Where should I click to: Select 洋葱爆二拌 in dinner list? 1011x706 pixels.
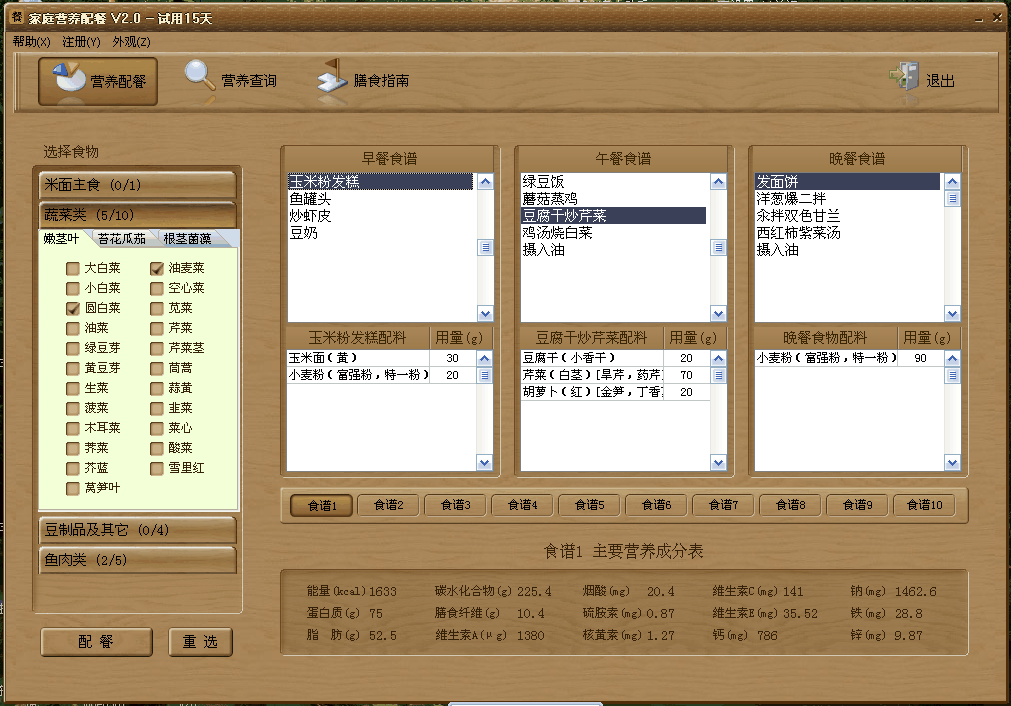pyautogui.click(x=847, y=199)
